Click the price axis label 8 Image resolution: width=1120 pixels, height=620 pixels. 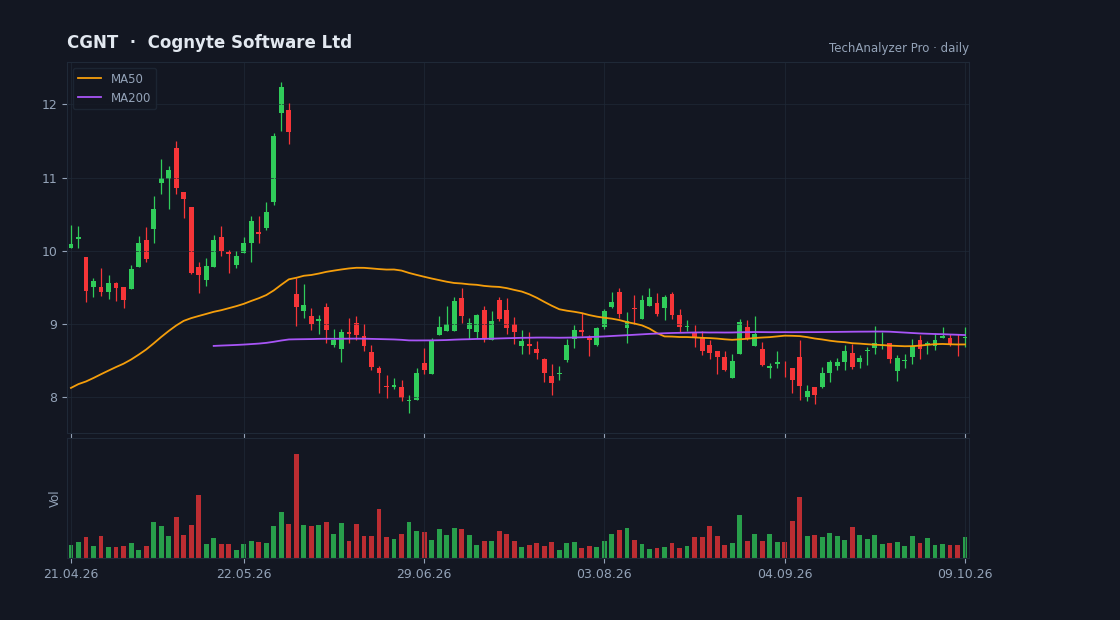(x=53, y=398)
